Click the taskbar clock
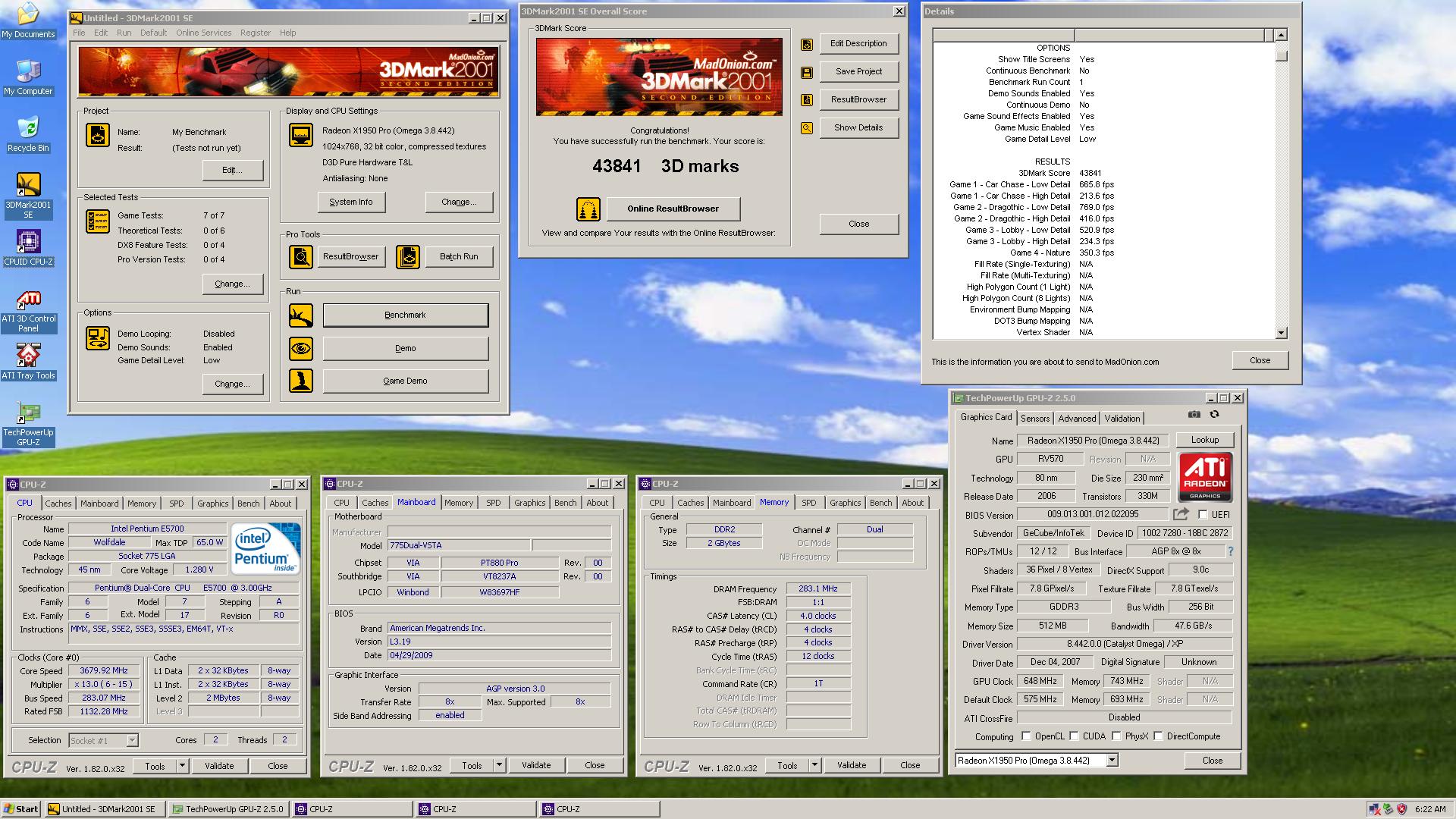 click(1430, 809)
